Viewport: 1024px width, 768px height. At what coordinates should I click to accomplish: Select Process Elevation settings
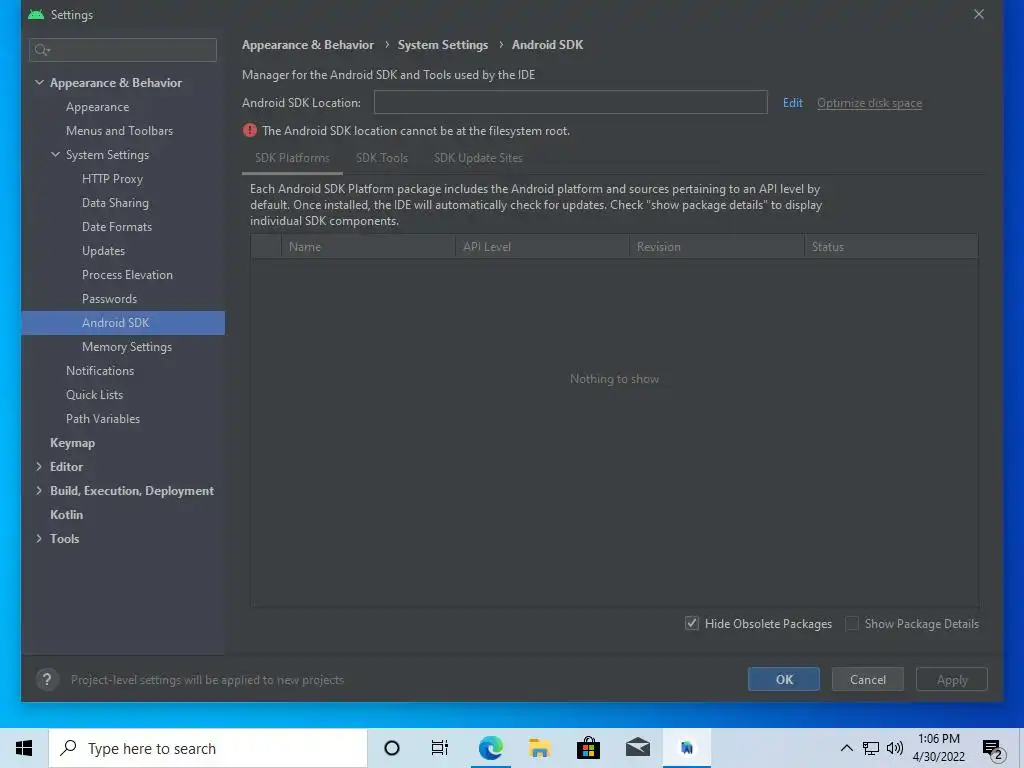coord(127,275)
